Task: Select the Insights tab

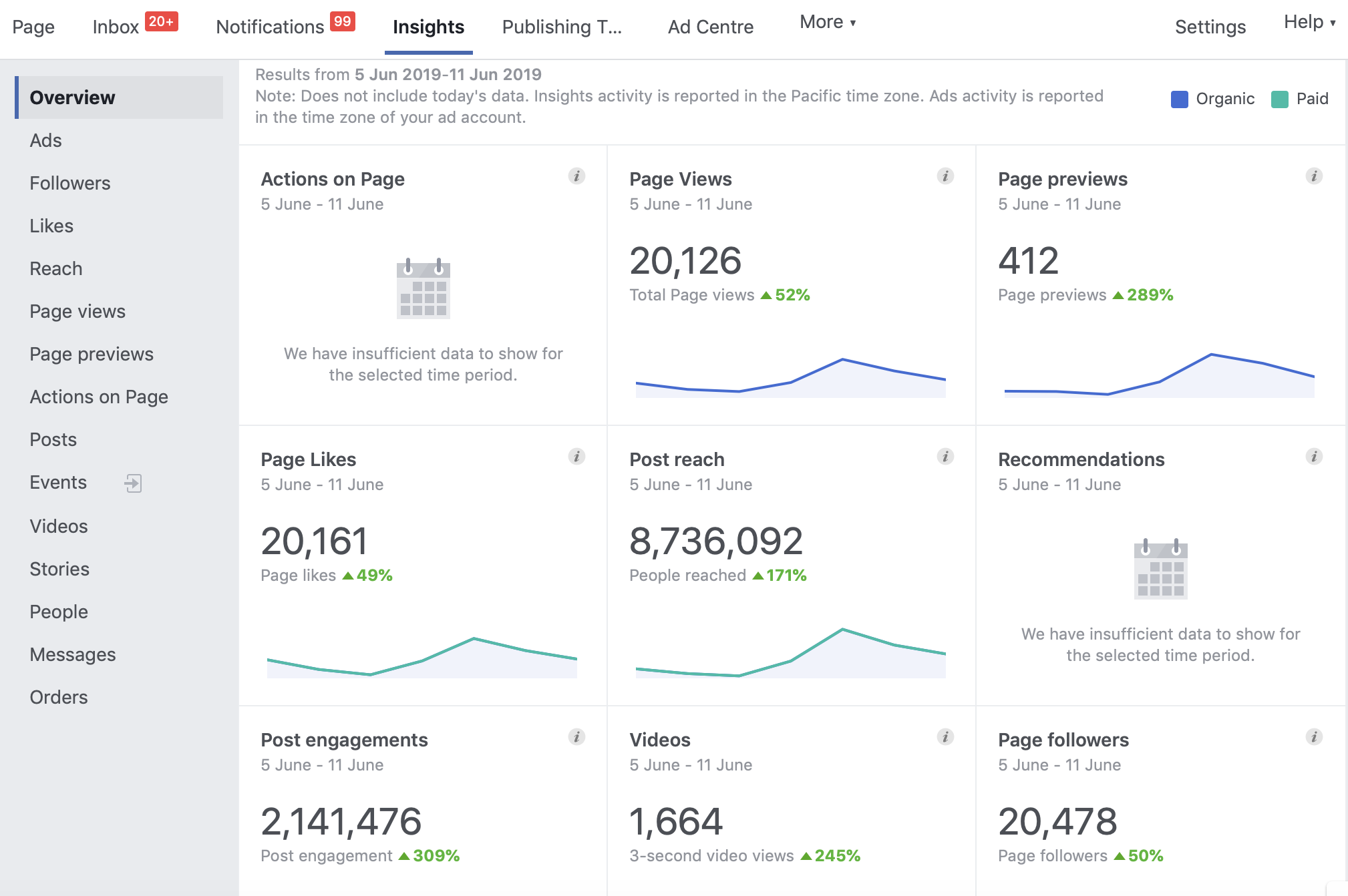Action: (428, 27)
